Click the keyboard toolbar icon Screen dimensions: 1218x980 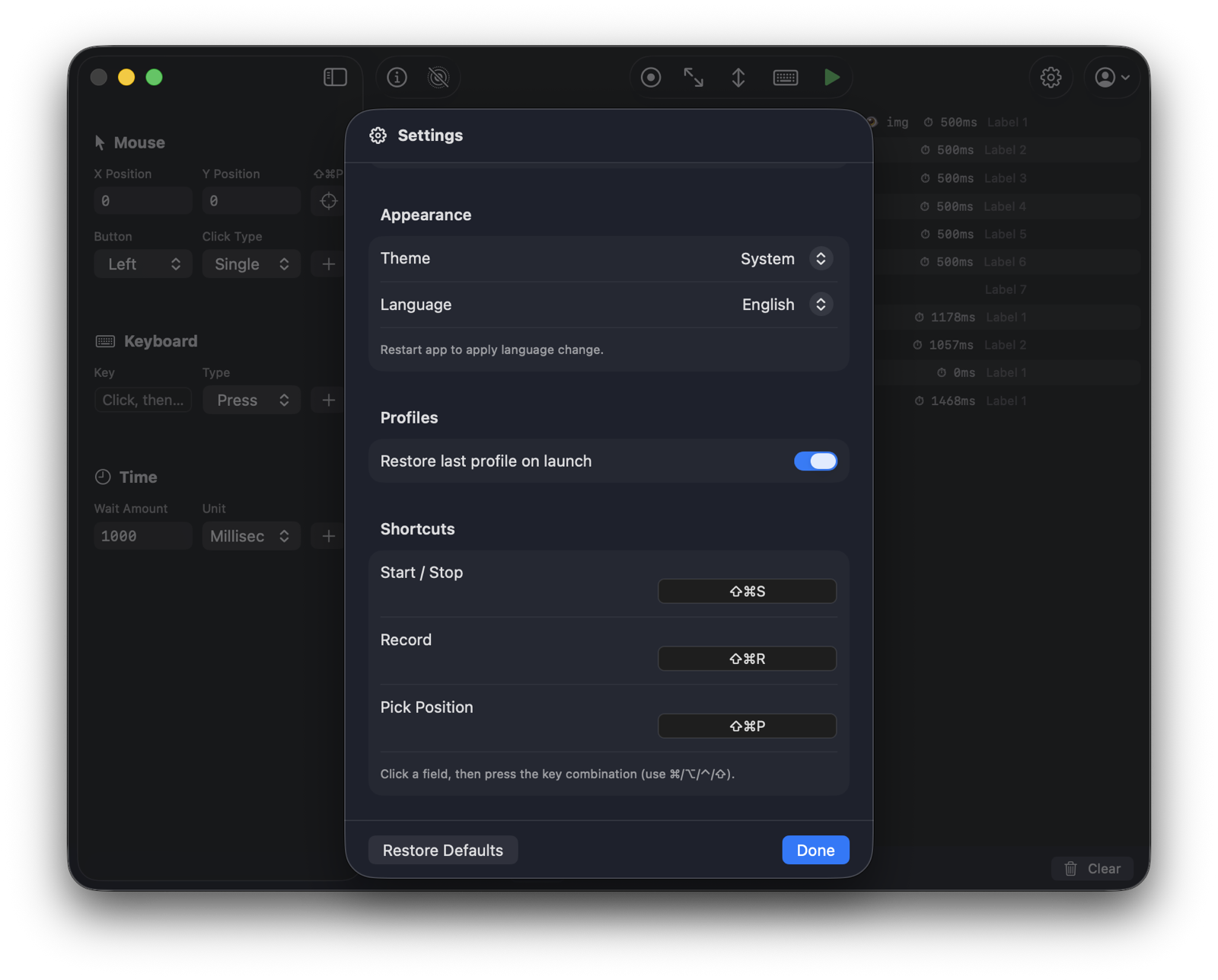[786, 77]
